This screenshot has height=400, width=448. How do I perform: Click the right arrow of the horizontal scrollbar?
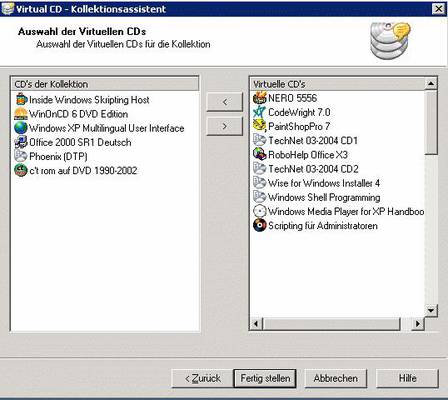[417, 323]
